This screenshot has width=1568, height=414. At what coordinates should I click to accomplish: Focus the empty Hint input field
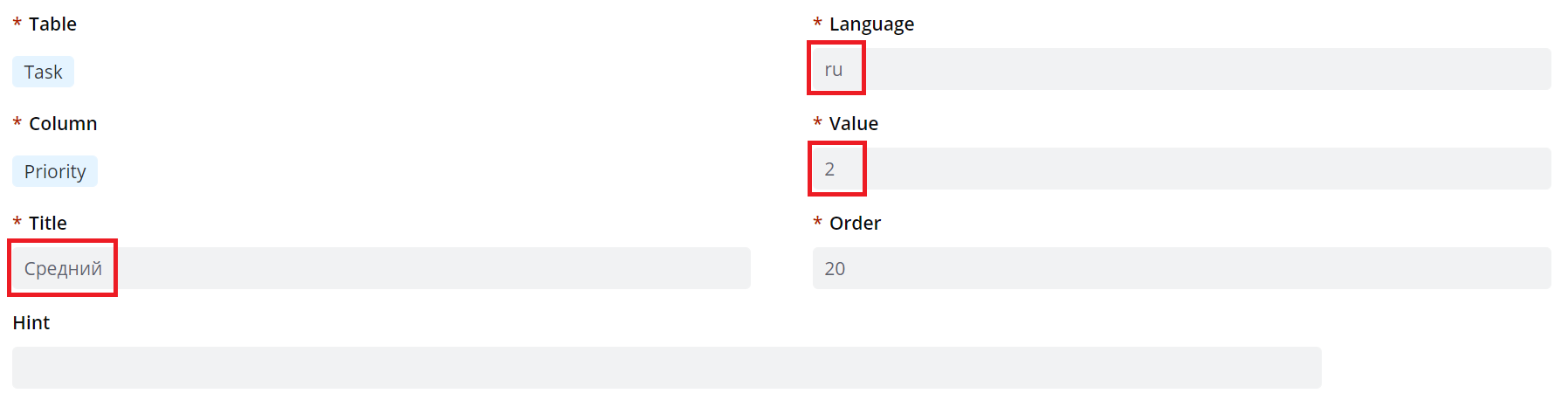pos(666,368)
